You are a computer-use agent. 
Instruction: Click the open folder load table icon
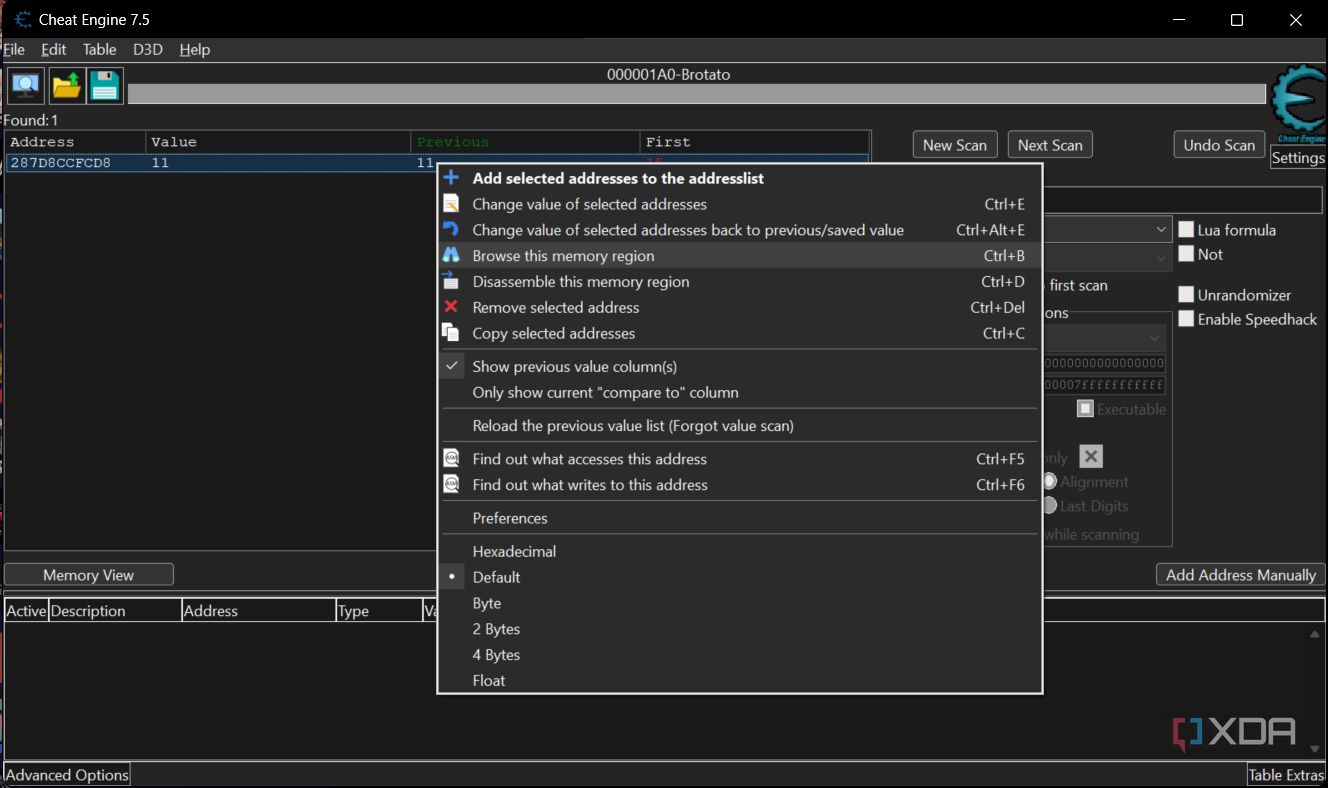pos(66,86)
